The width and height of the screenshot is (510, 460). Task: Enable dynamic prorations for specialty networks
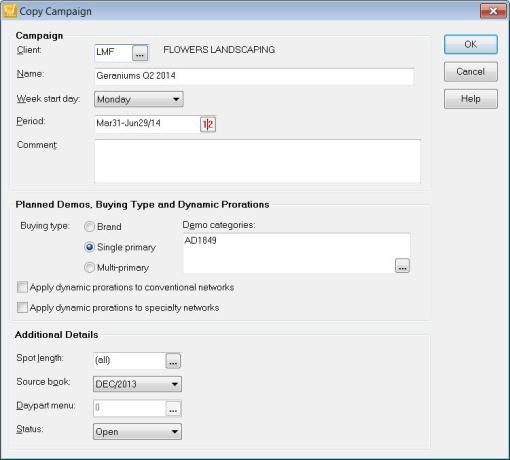(22, 307)
